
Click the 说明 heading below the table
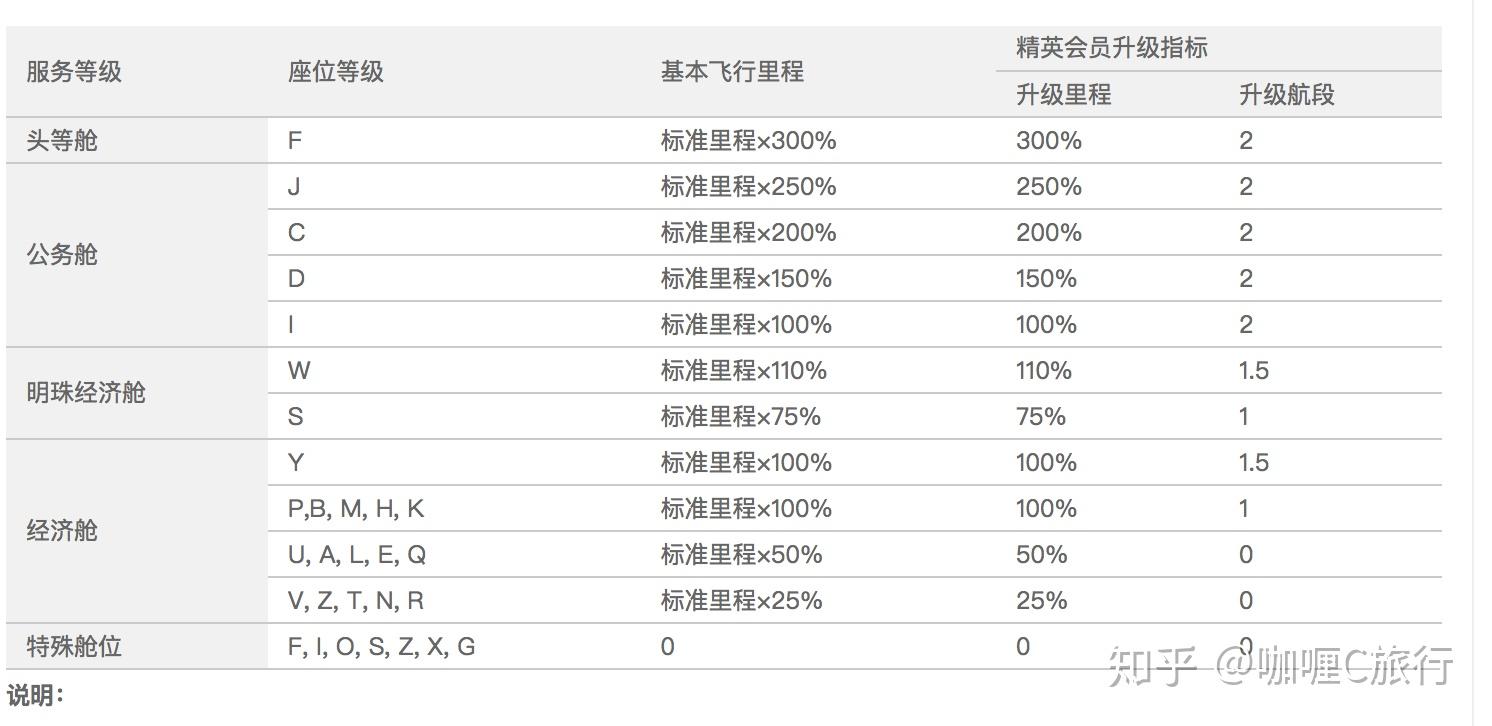35,696
